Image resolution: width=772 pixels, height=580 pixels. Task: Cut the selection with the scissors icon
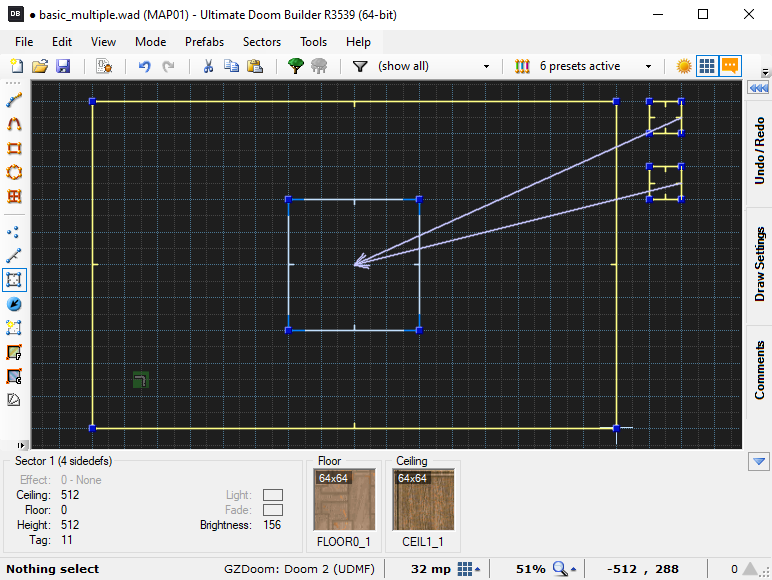coord(208,66)
